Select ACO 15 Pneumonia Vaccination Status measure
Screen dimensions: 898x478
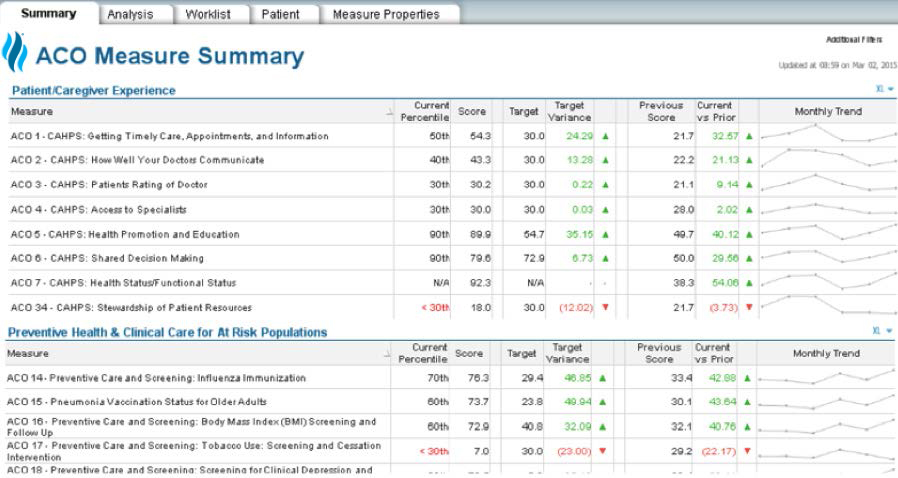(137, 402)
